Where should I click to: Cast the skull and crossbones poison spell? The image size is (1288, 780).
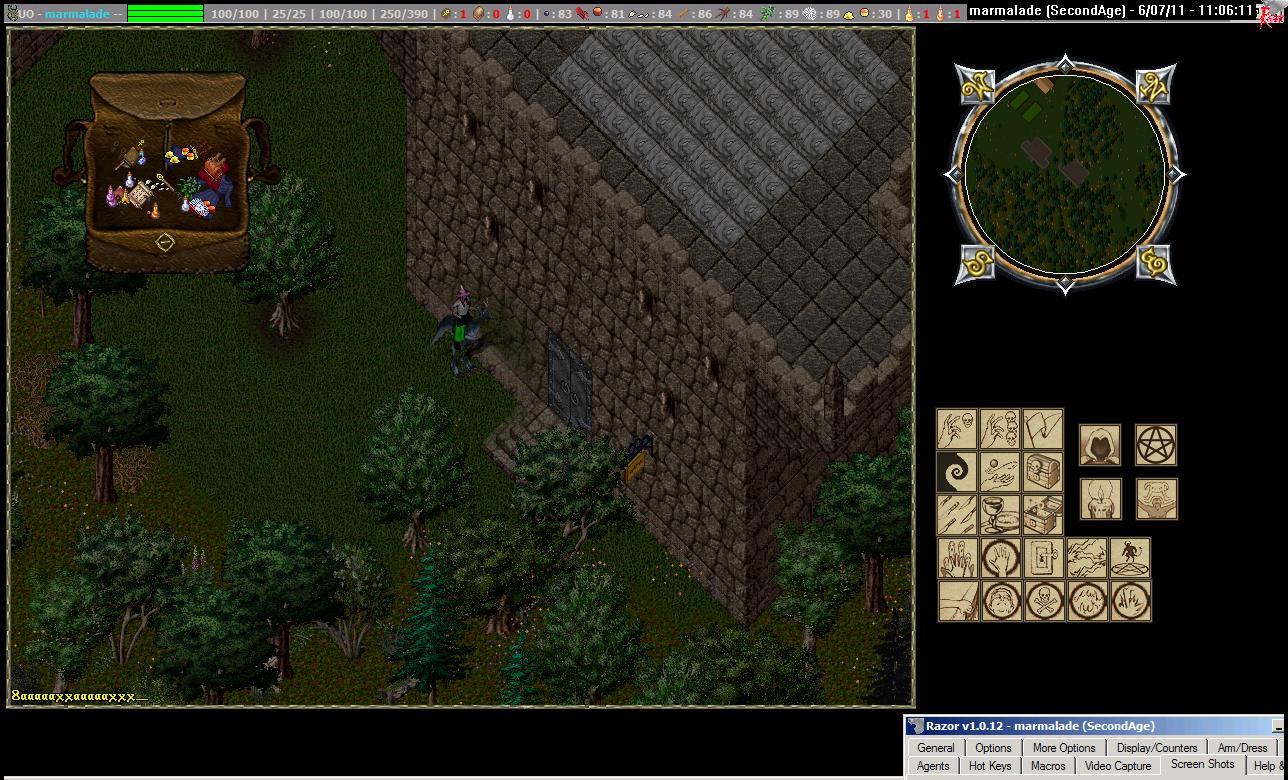pos(1045,601)
